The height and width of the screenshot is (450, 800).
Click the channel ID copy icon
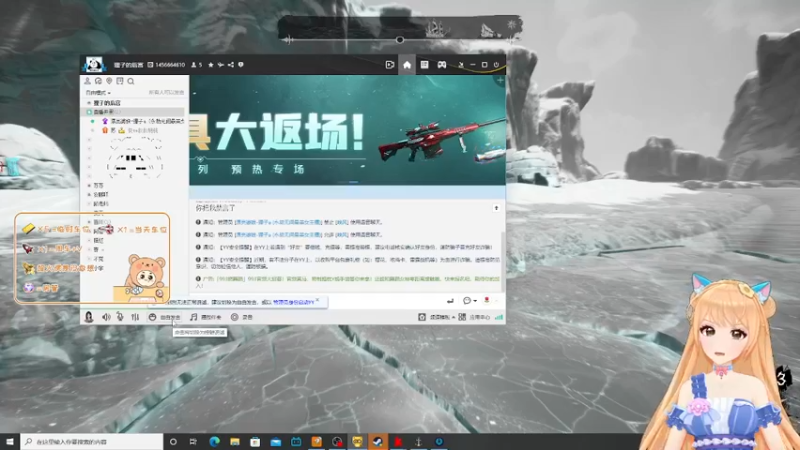[151, 65]
